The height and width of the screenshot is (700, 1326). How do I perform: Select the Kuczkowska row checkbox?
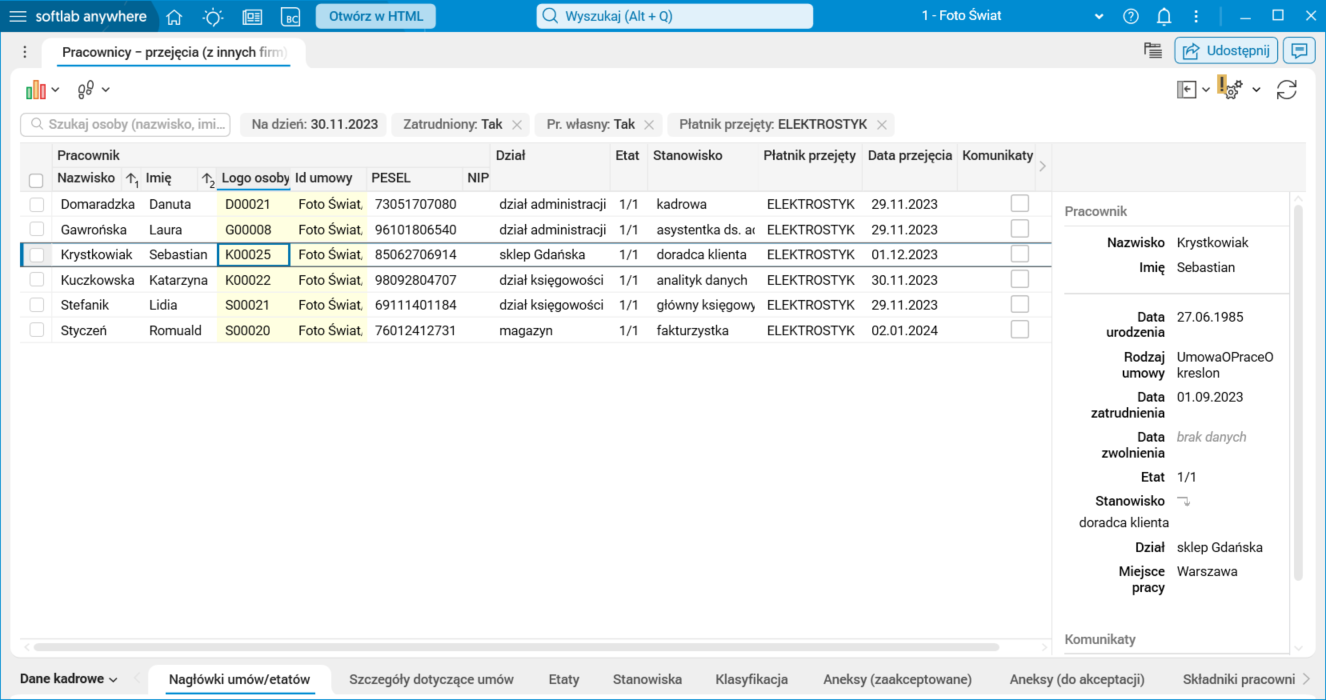pyautogui.click(x=37, y=280)
